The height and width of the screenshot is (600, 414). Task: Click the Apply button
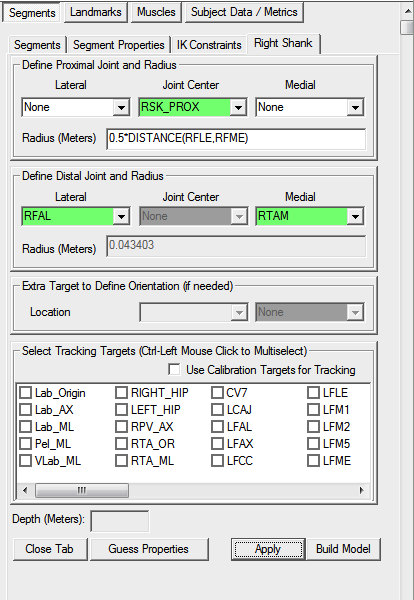click(268, 549)
